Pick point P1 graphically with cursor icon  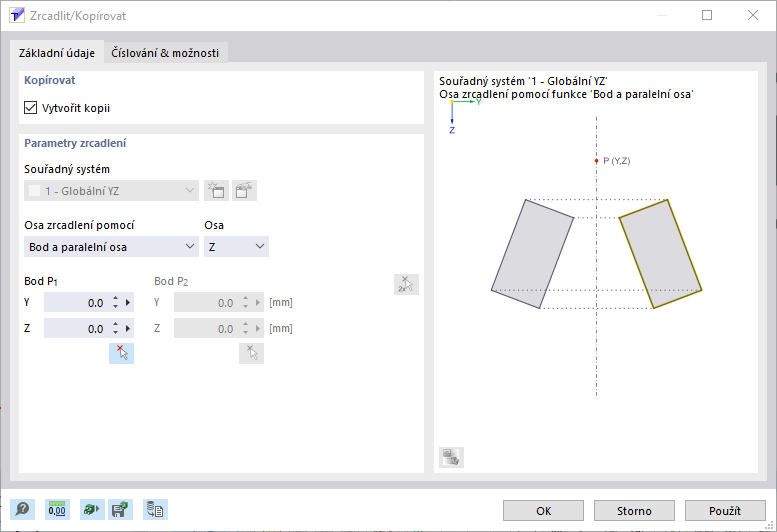tap(121, 352)
